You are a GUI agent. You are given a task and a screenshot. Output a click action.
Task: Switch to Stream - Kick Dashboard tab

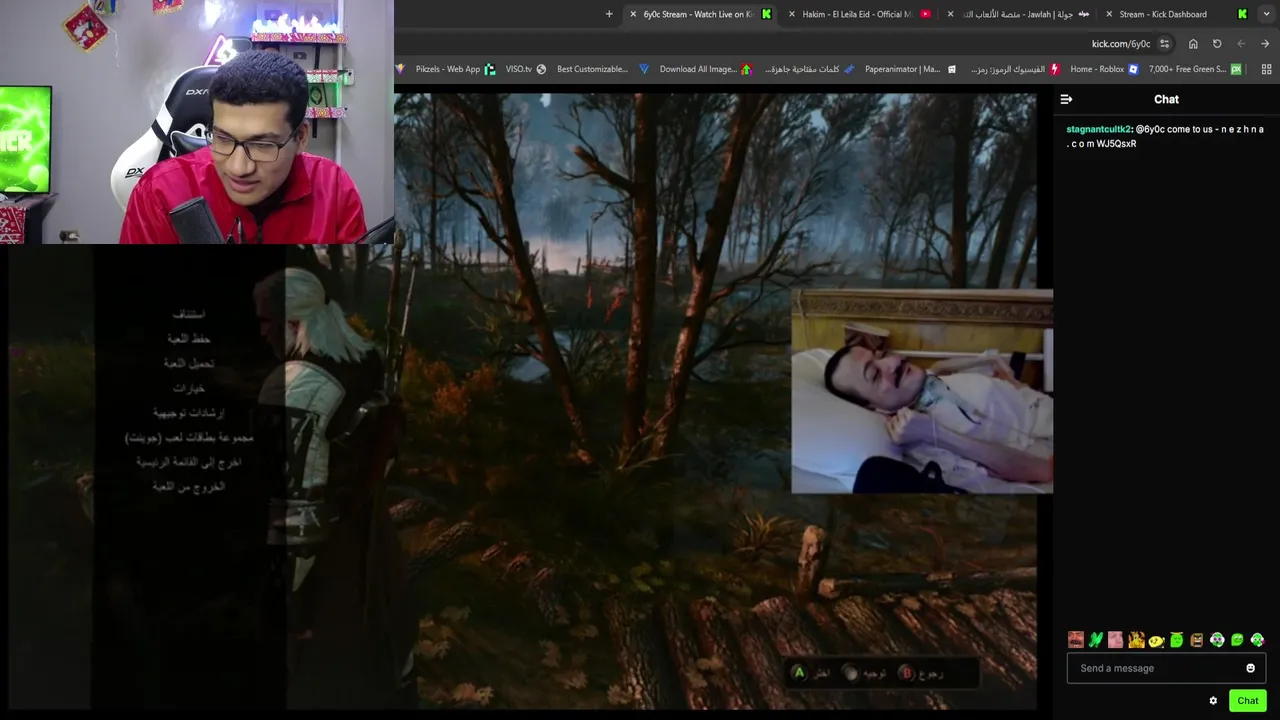tap(1178, 14)
